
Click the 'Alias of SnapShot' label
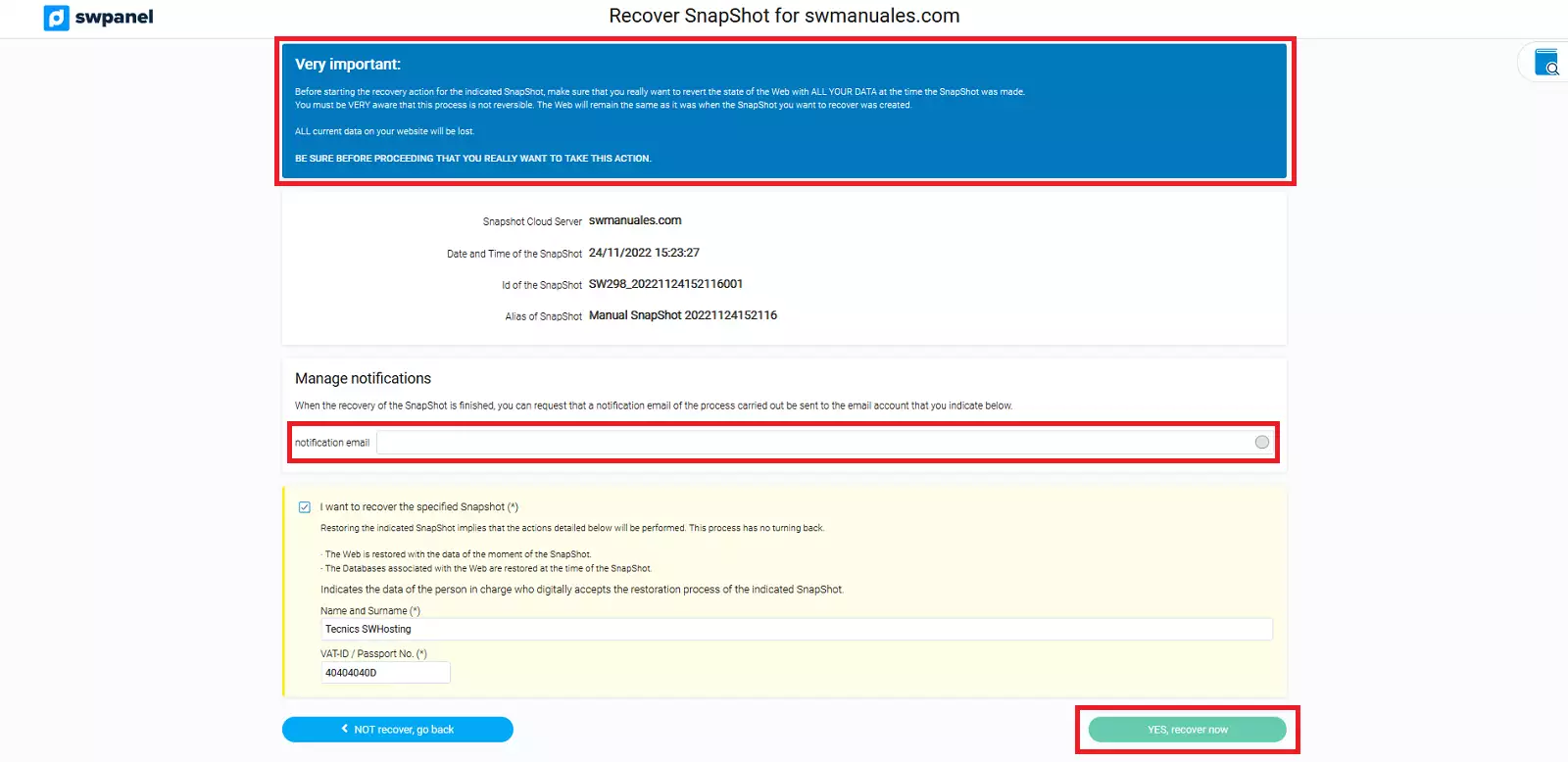point(544,316)
